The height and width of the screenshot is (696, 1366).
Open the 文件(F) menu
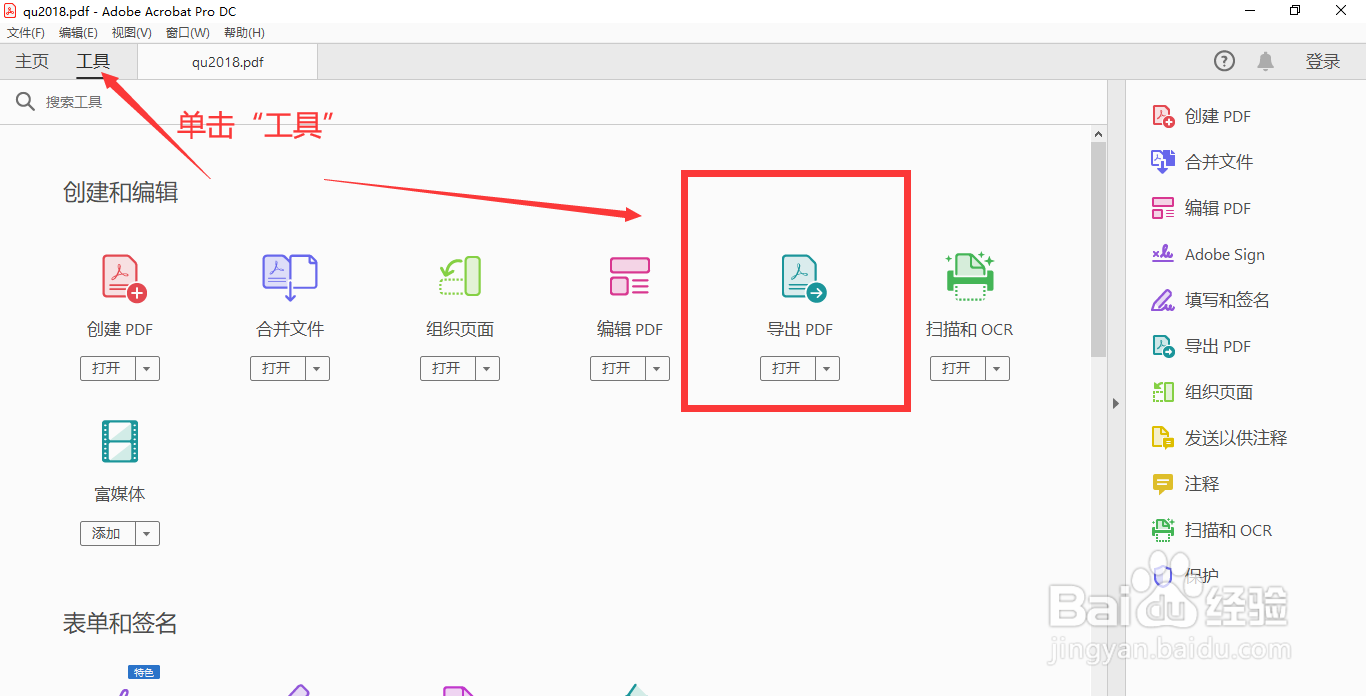tap(26, 33)
